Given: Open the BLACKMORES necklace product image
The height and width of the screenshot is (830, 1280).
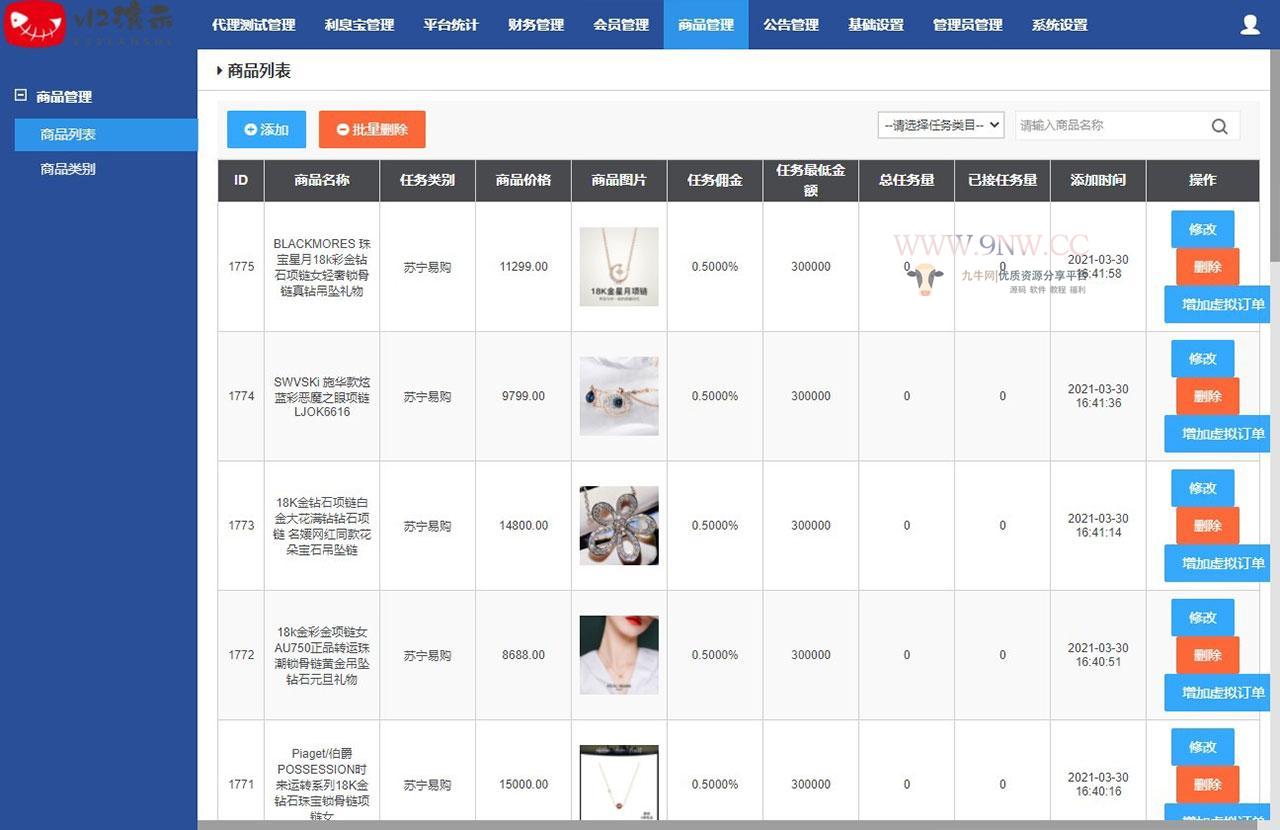Looking at the screenshot, I should click(x=619, y=267).
